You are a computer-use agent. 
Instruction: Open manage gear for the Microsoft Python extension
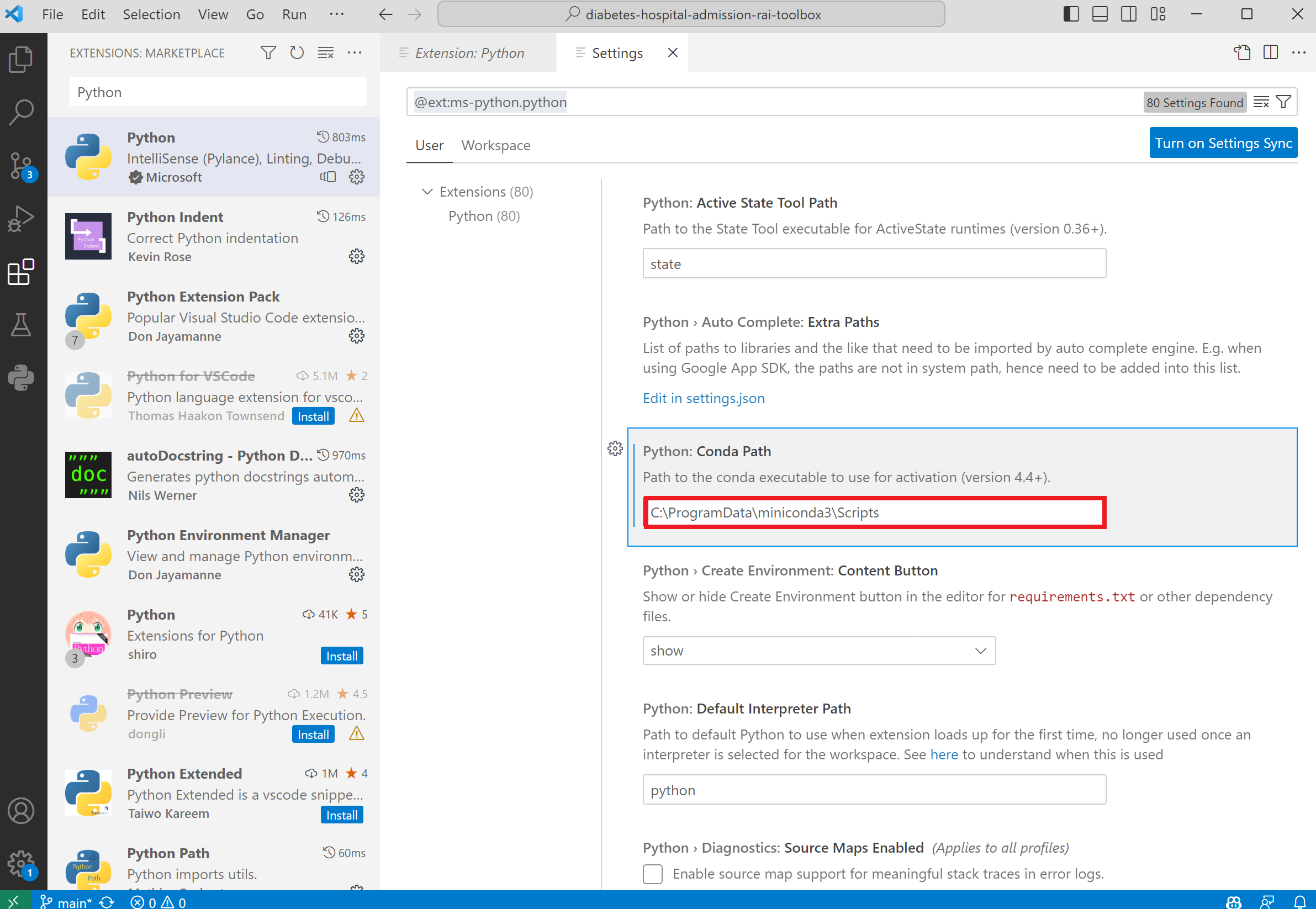(357, 177)
